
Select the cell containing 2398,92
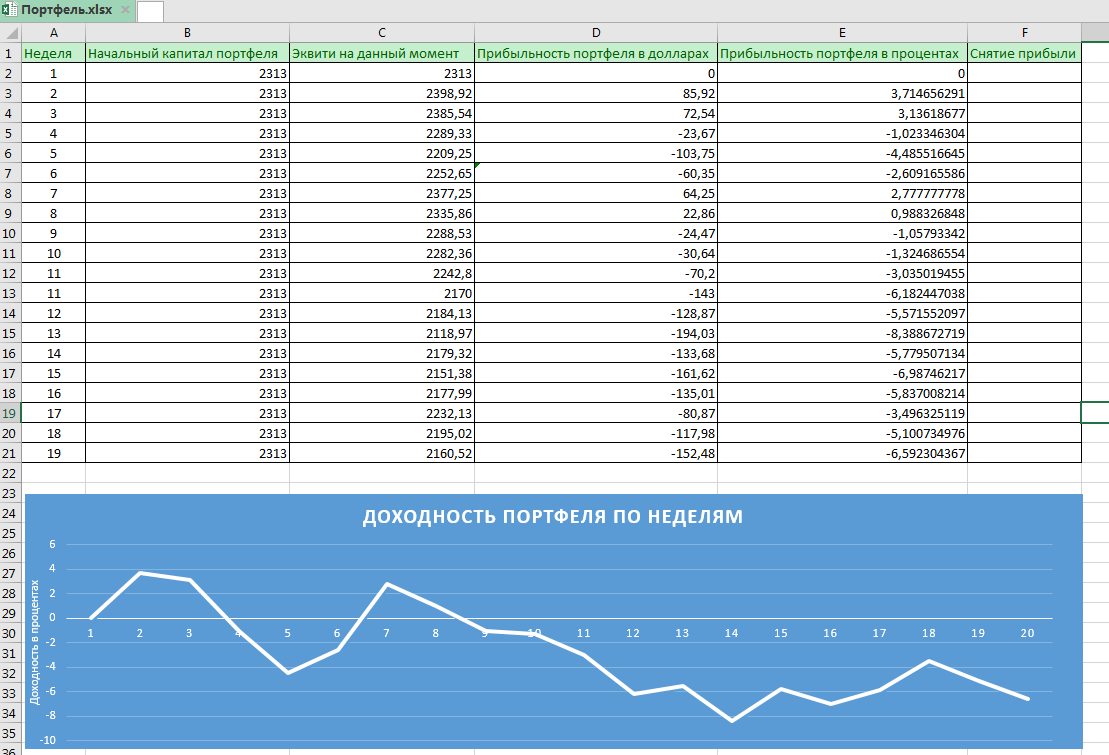pos(381,93)
